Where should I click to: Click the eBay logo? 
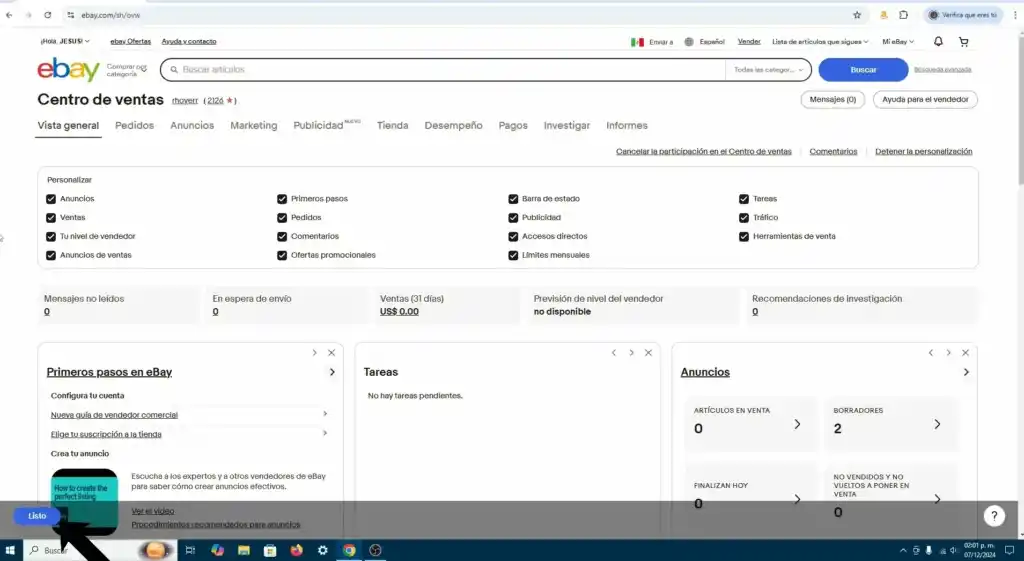[x=68, y=69]
